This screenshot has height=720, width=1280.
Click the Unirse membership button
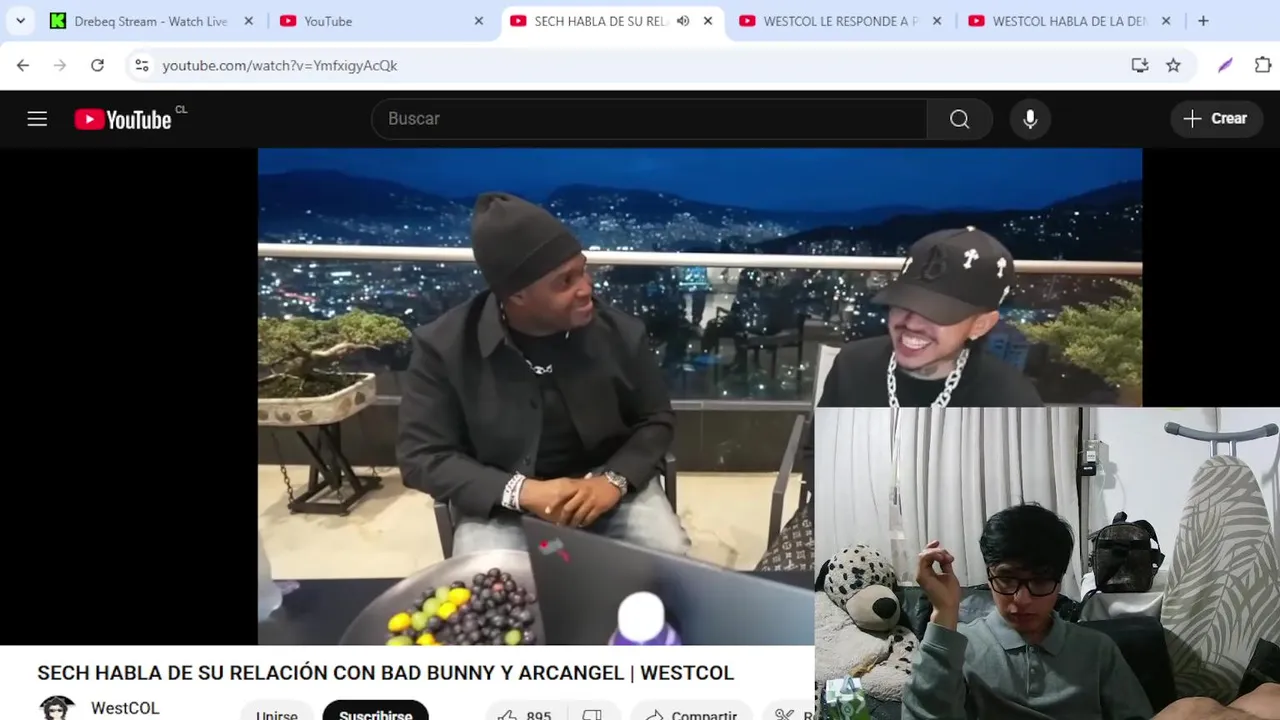(x=277, y=713)
